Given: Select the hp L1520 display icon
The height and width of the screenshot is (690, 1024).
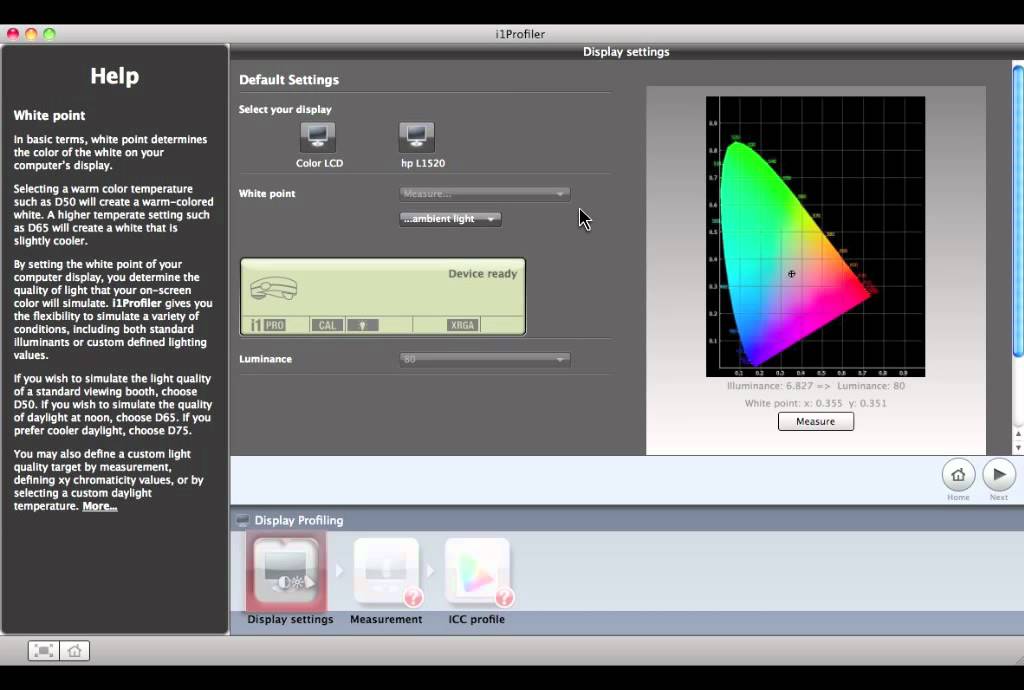Looking at the screenshot, I should [x=417, y=136].
